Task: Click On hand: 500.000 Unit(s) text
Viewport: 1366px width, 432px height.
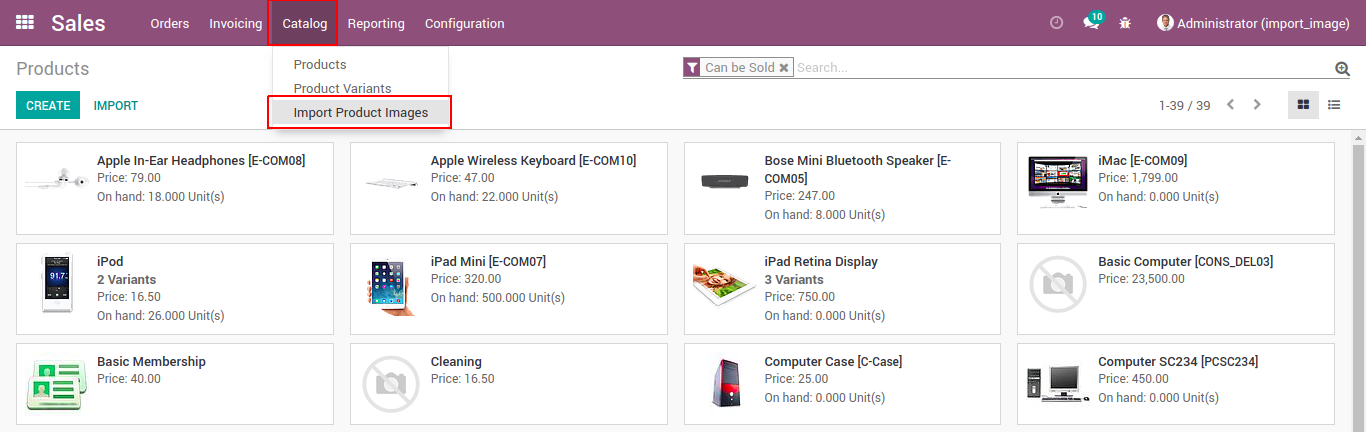Action: [x=498, y=297]
